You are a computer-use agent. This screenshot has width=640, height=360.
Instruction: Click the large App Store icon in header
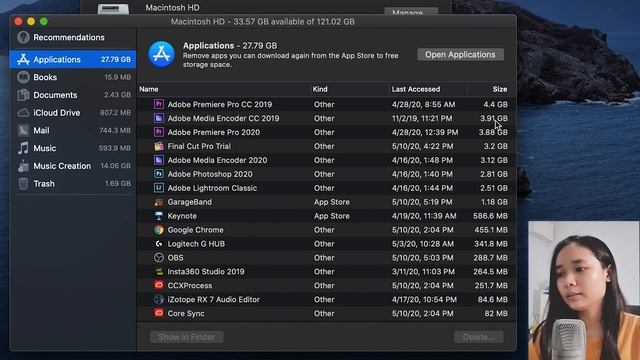(x=162, y=54)
